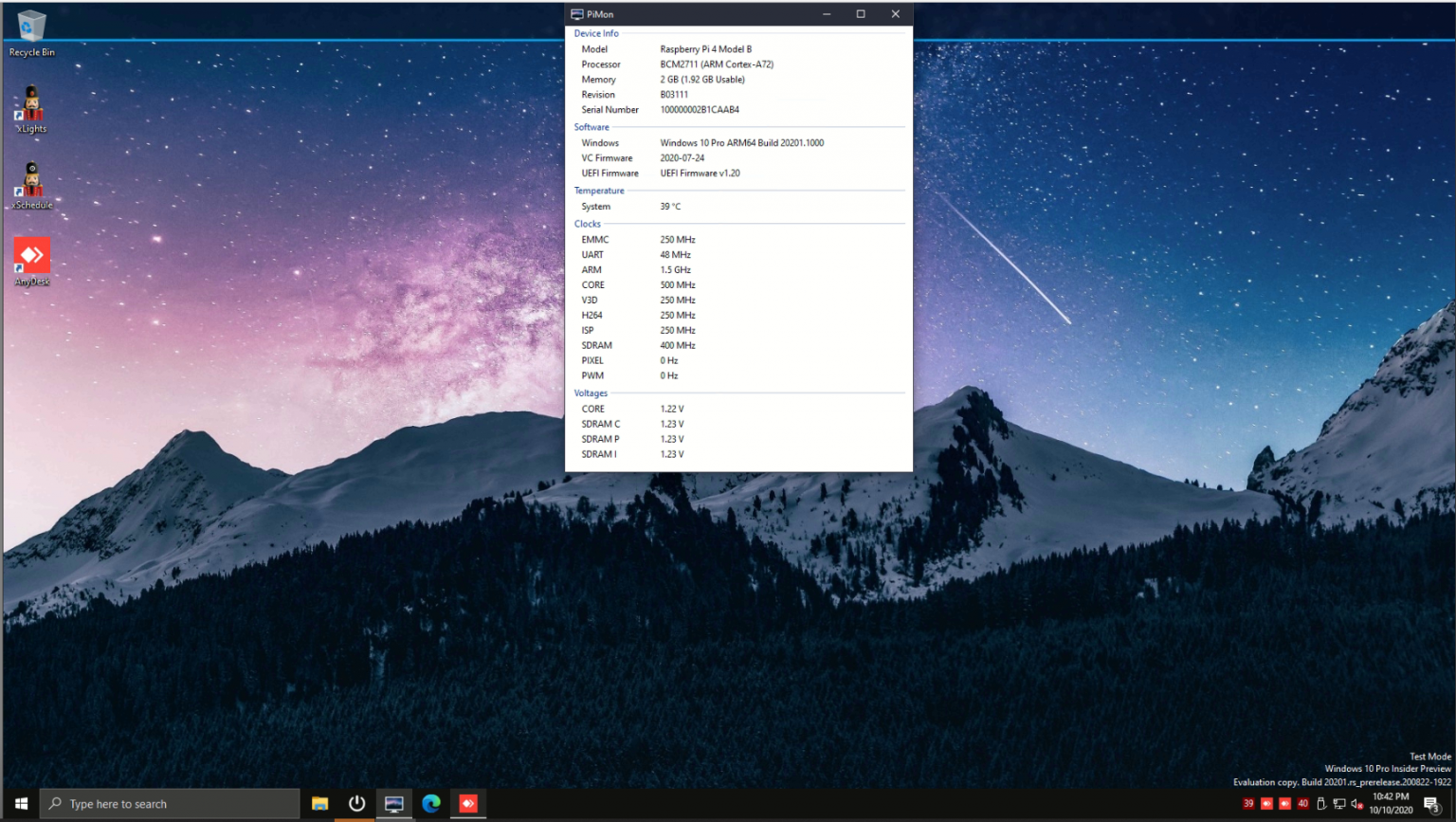
Task: Open the Recycle Bin on desktop
Action: 31,28
